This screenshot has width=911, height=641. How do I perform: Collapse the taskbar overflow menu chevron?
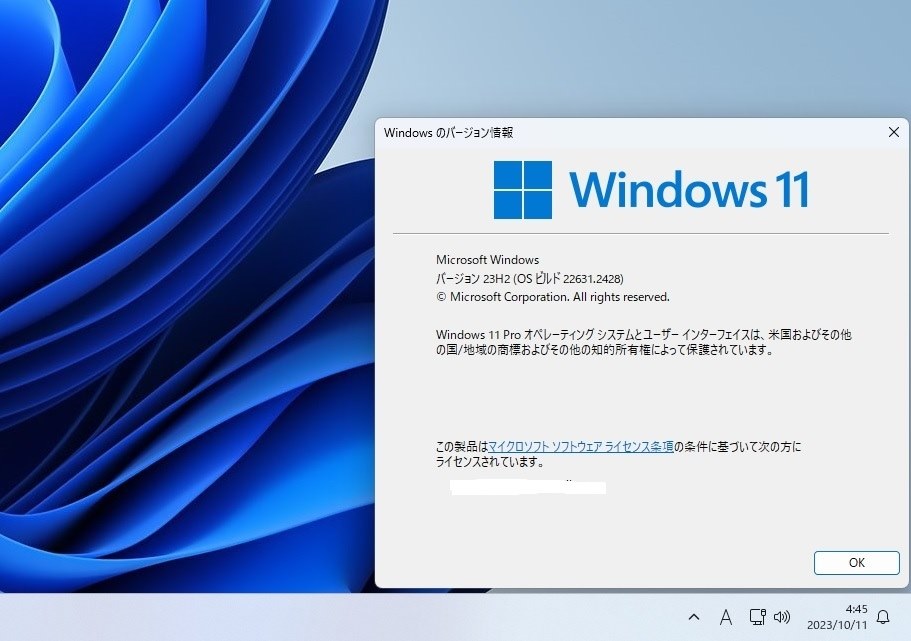[x=694, y=617]
